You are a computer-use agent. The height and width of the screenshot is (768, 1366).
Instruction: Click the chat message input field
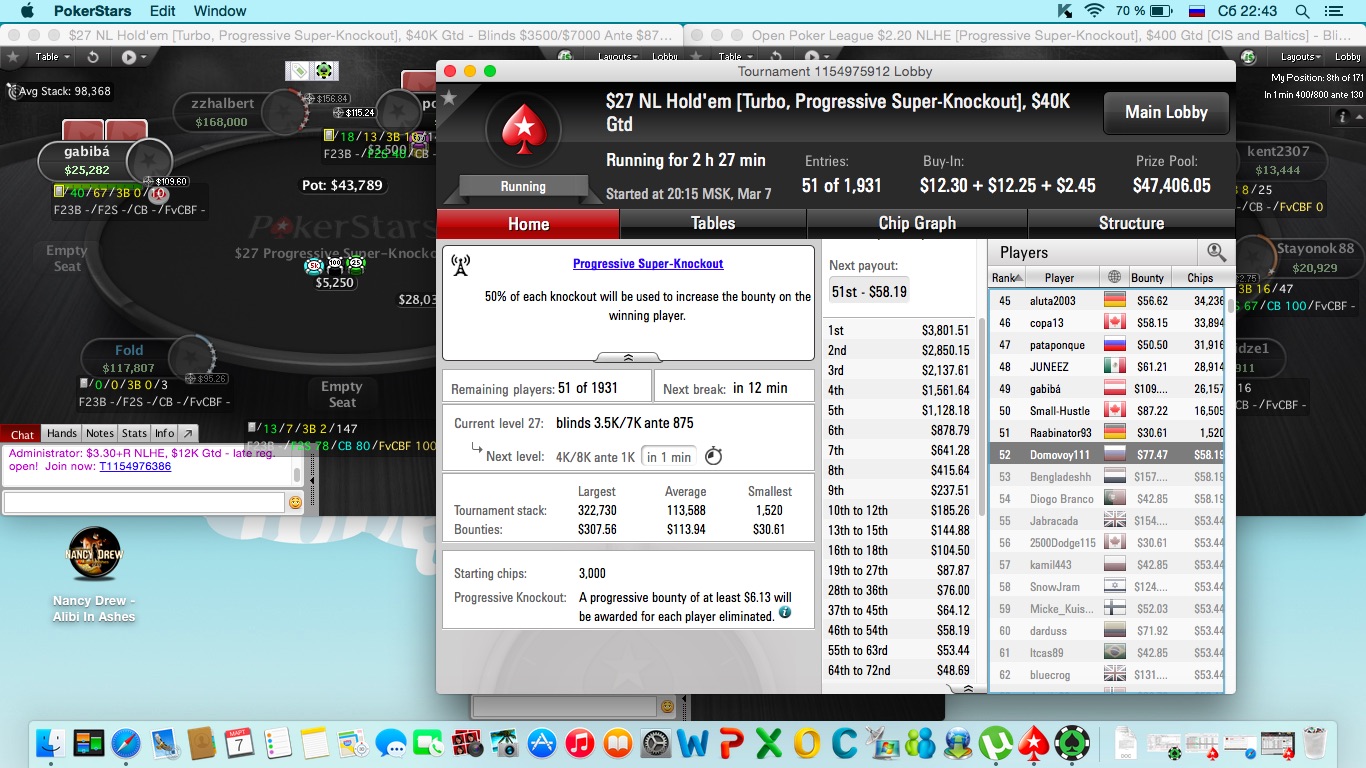pyautogui.click(x=143, y=502)
